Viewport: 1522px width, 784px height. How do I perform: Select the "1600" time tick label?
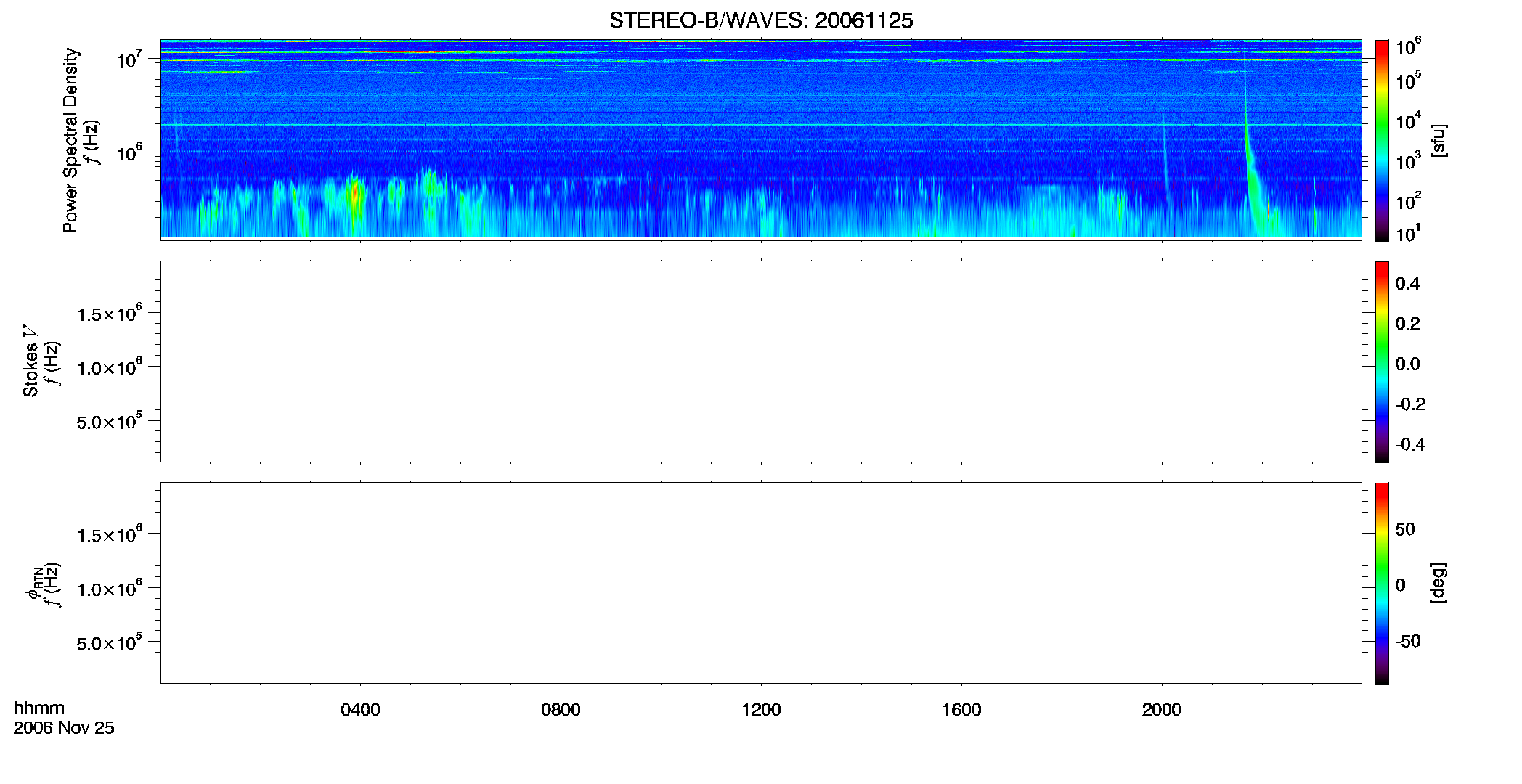click(x=961, y=710)
